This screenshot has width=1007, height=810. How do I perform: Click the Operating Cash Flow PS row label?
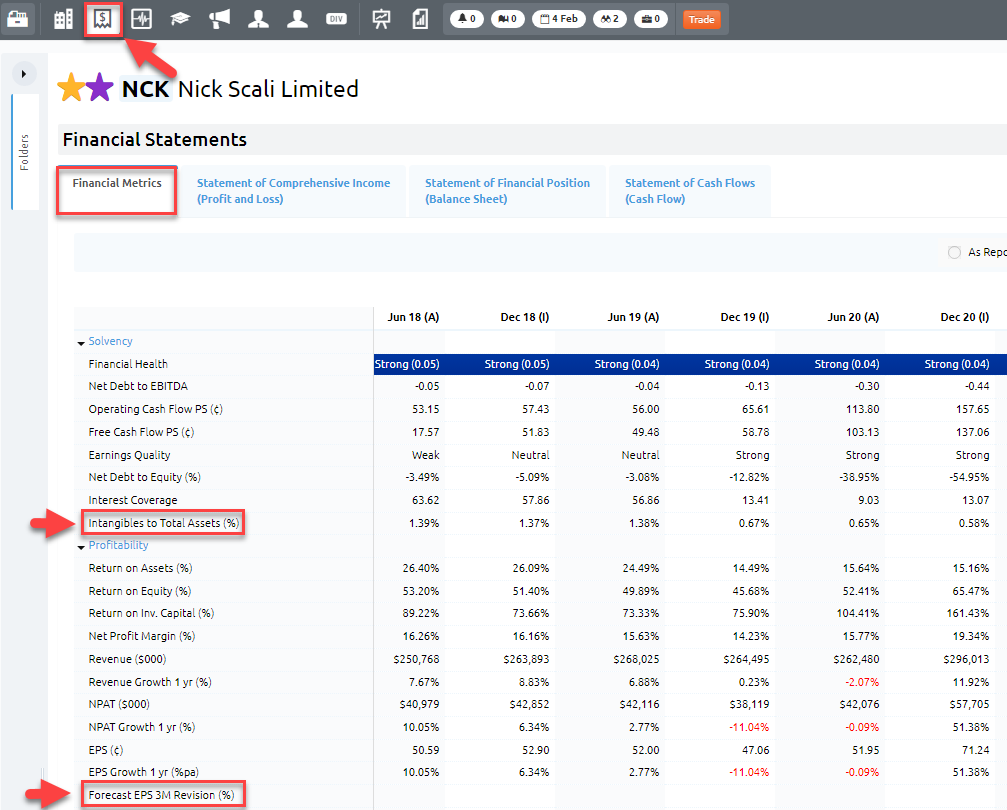pyautogui.click(x=155, y=409)
